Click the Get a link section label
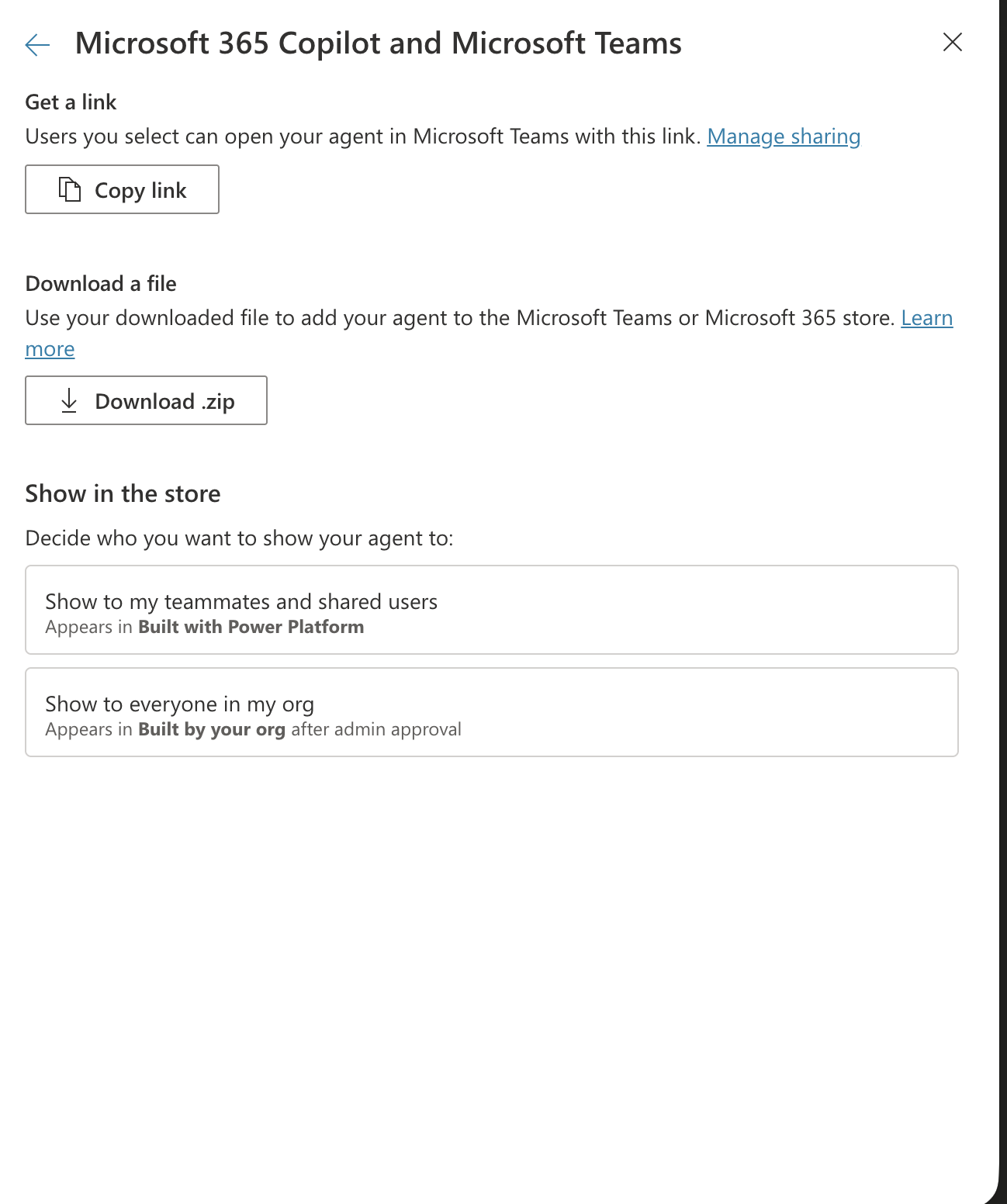The image size is (1007, 1204). point(71,102)
